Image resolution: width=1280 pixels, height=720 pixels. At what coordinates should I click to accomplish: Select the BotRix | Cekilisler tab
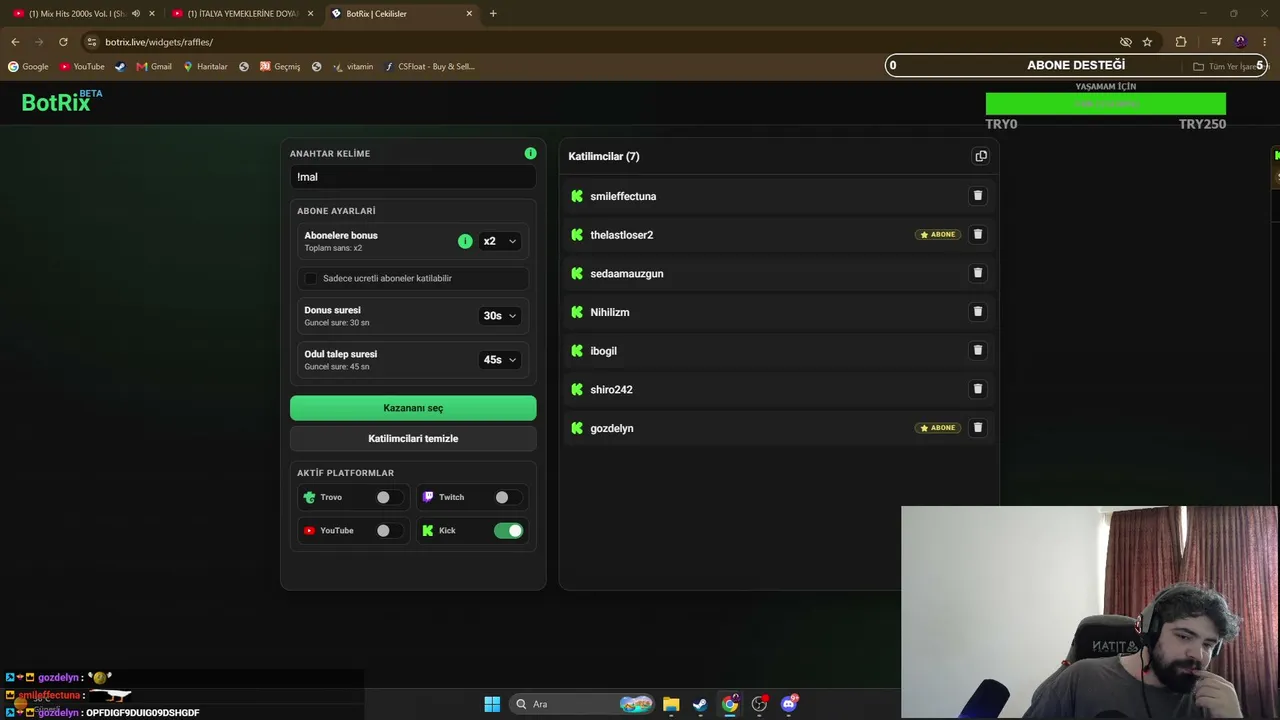click(x=401, y=14)
